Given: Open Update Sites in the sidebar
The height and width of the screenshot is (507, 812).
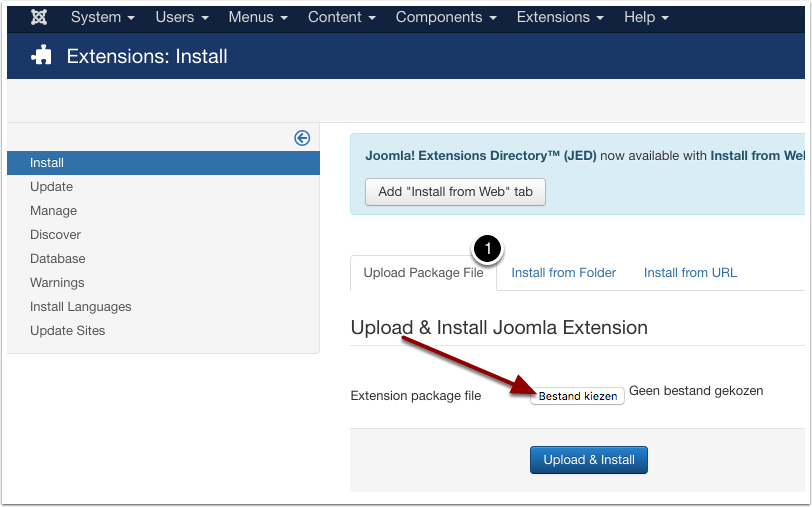Looking at the screenshot, I should (67, 330).
